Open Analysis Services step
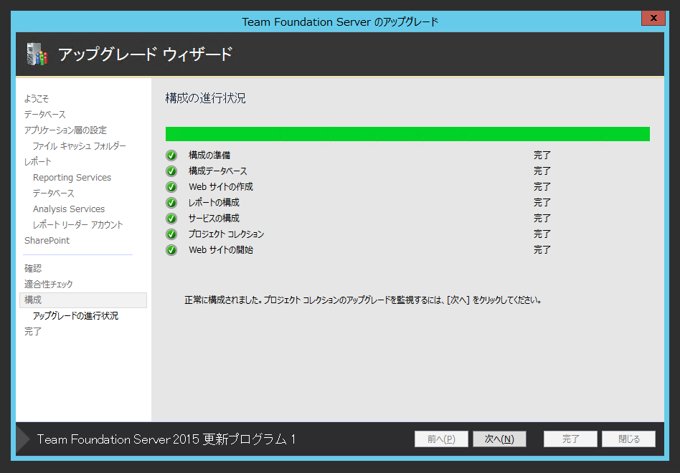Screen dimensions: 680x473 click(69, 209)
